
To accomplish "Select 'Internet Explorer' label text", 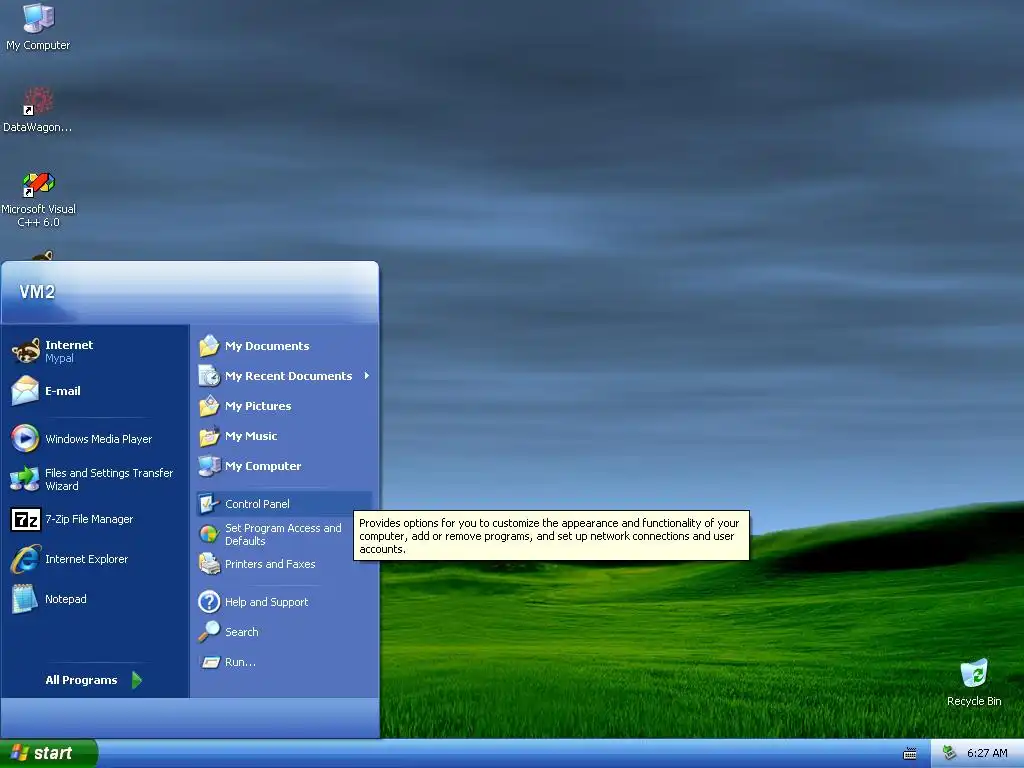I will point(86,559).
